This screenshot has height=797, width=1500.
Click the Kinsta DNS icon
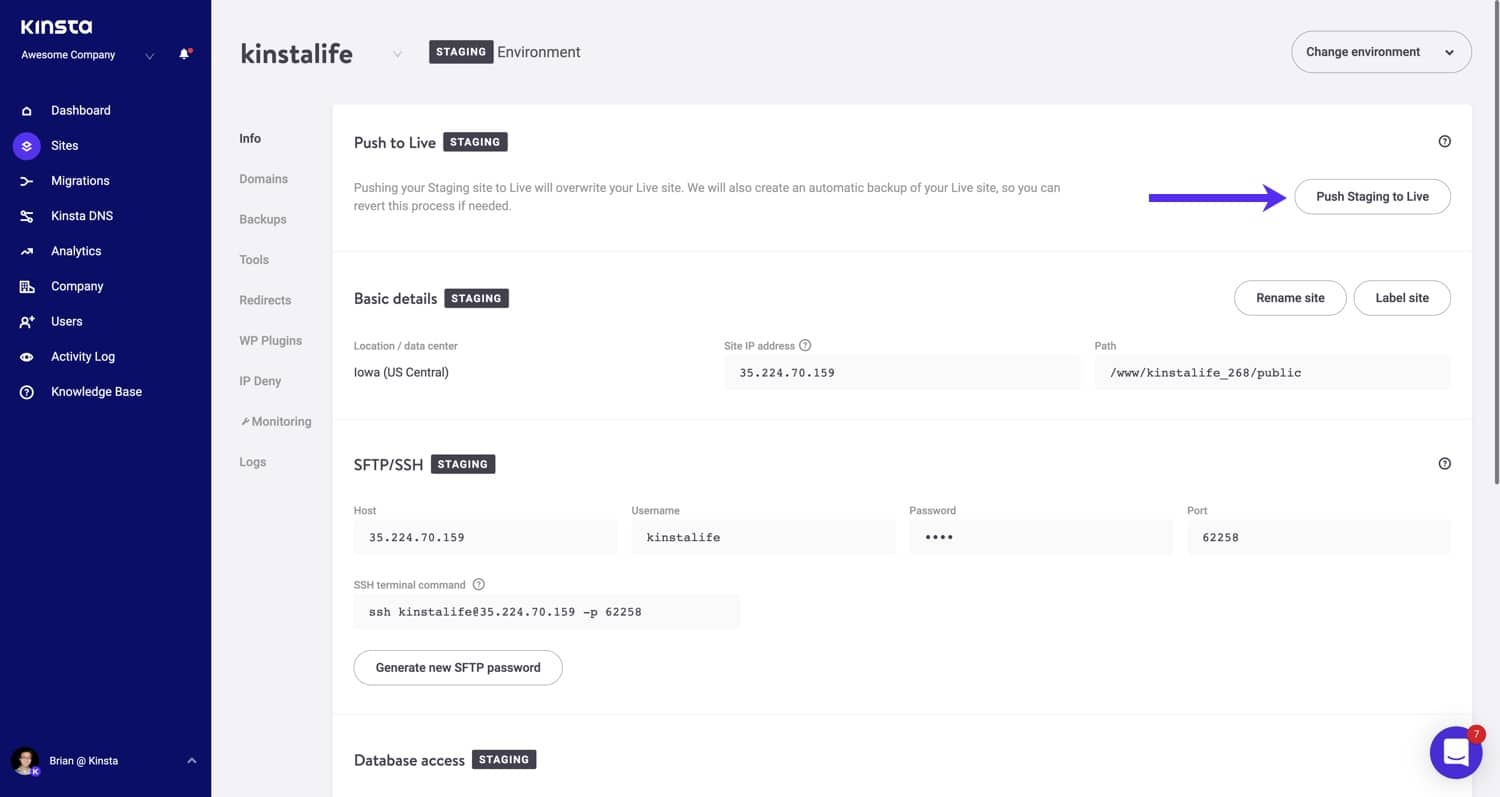[x=27, y=216]
